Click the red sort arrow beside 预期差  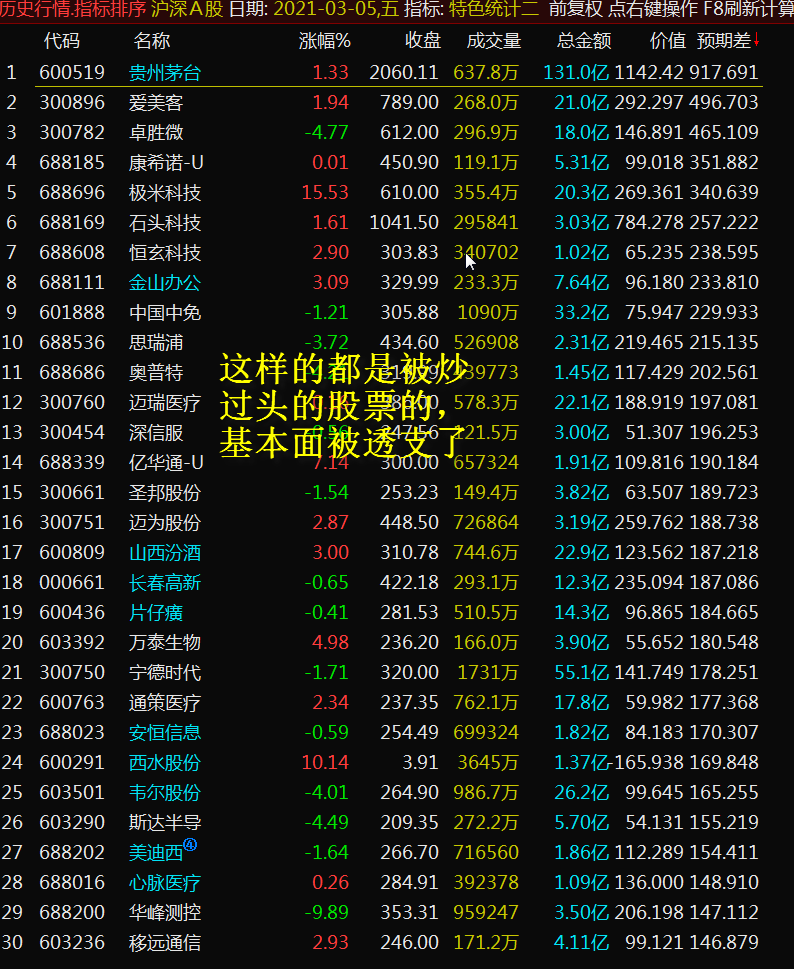pyautogui.click(x=756, y=40)
